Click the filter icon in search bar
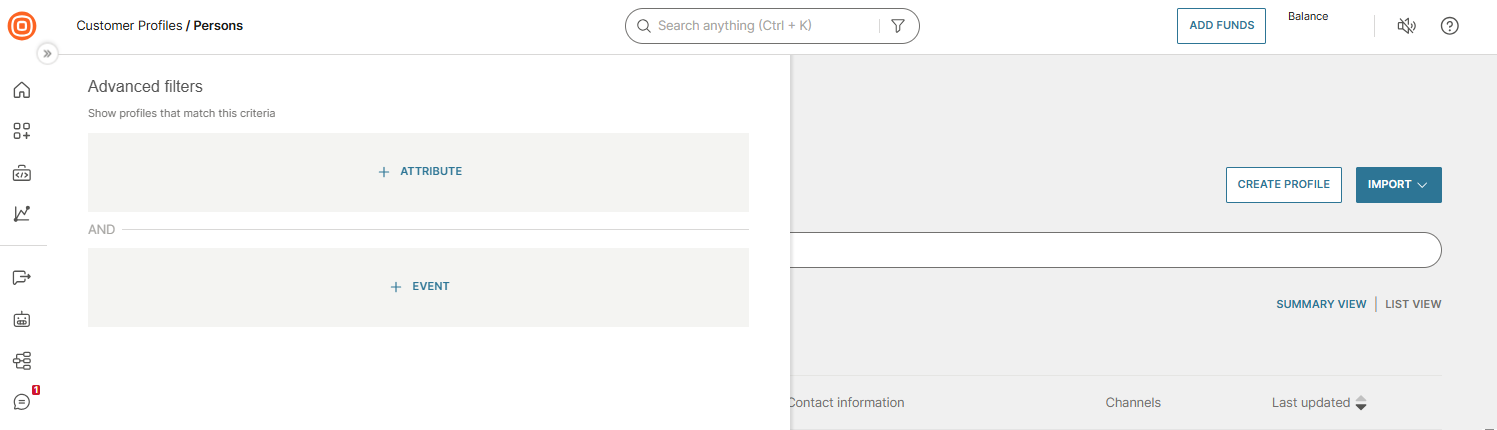Screen dimensions: 1497x430 (897, 26)
